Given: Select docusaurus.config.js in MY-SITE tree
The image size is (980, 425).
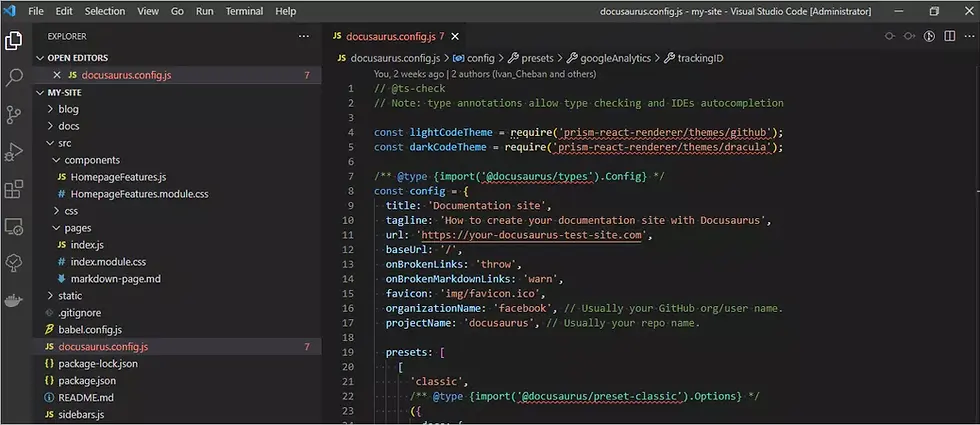Looking at the screenshot, I should tap(103, 346).
